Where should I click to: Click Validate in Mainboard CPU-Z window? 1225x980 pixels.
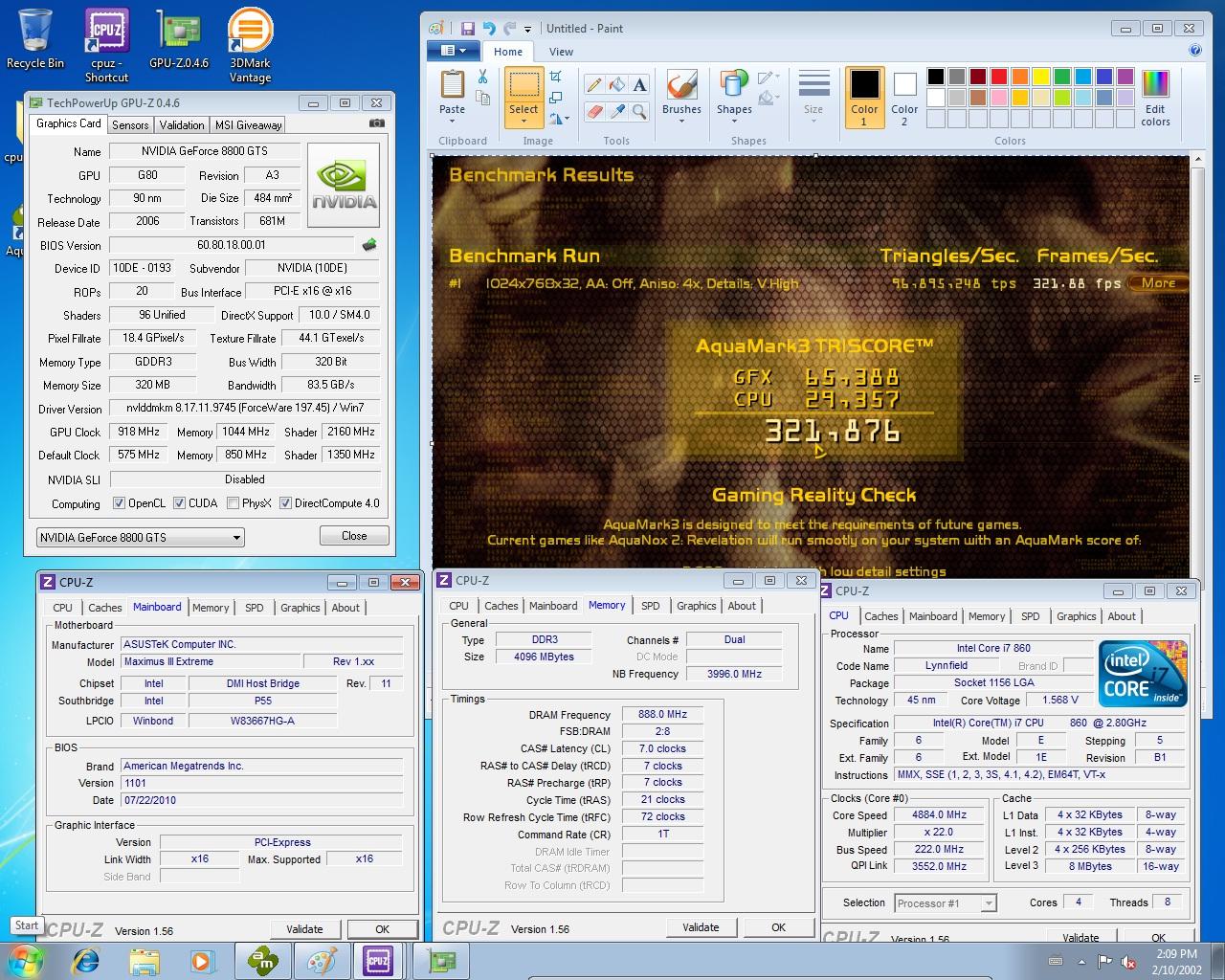coord(304,928)
